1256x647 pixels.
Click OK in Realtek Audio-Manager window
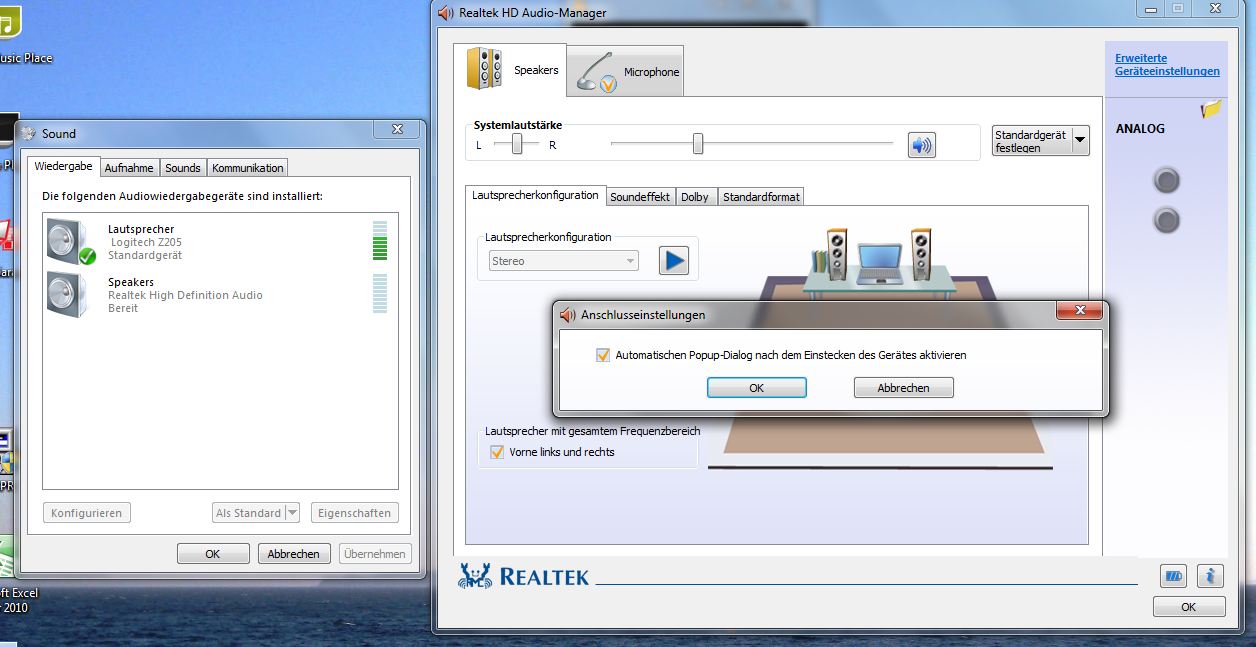pyautogui.click(x=1188, y=607)
